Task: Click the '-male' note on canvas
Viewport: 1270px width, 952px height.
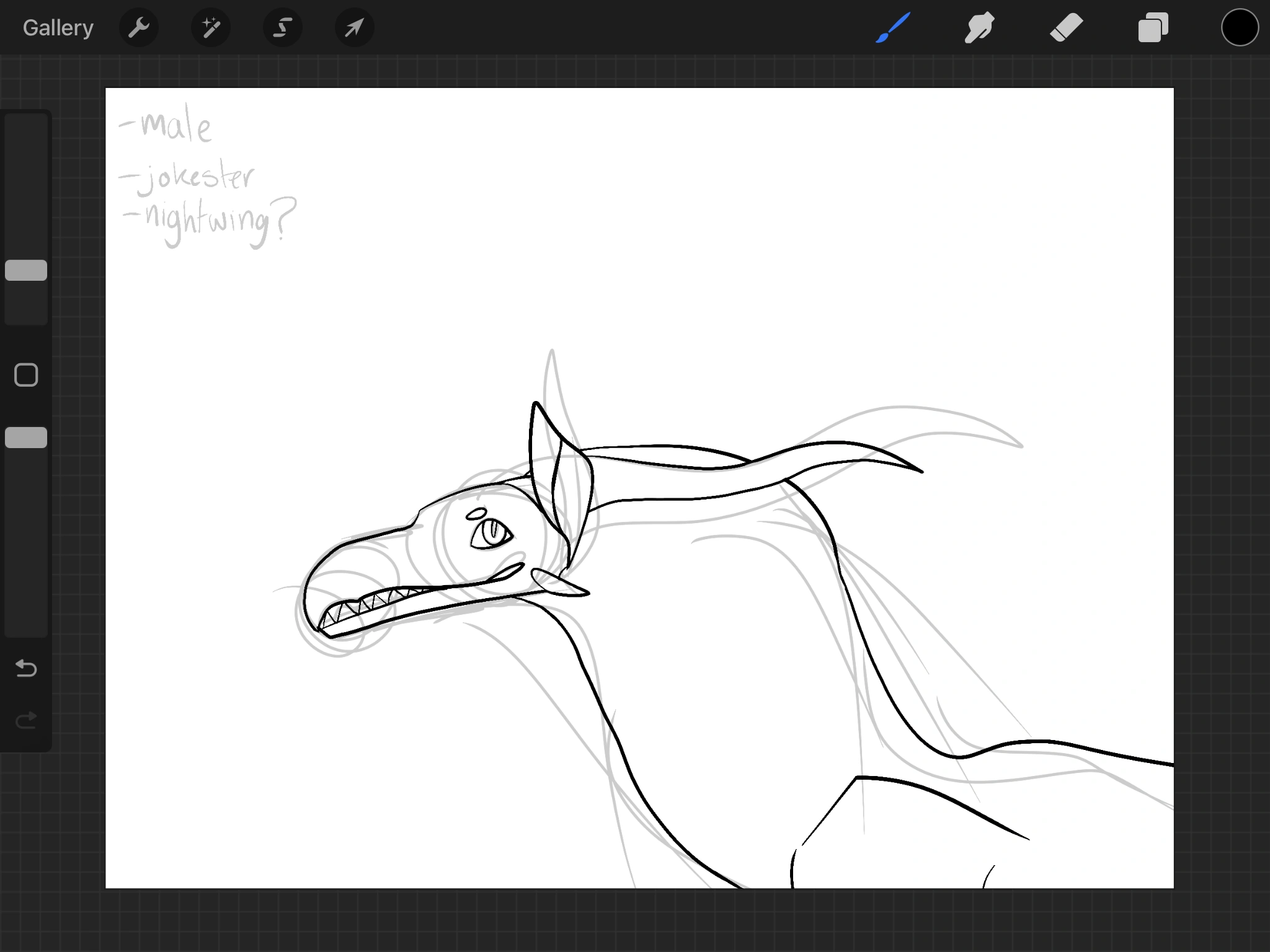Action: click(166, 127)
